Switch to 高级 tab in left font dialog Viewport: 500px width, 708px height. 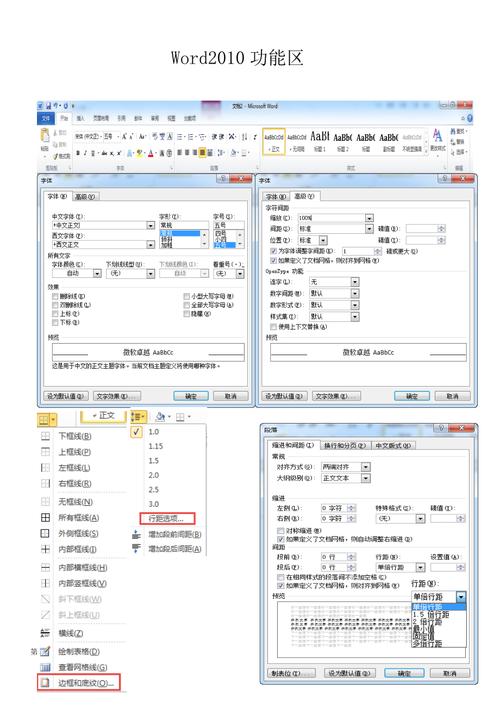point(85,197)
